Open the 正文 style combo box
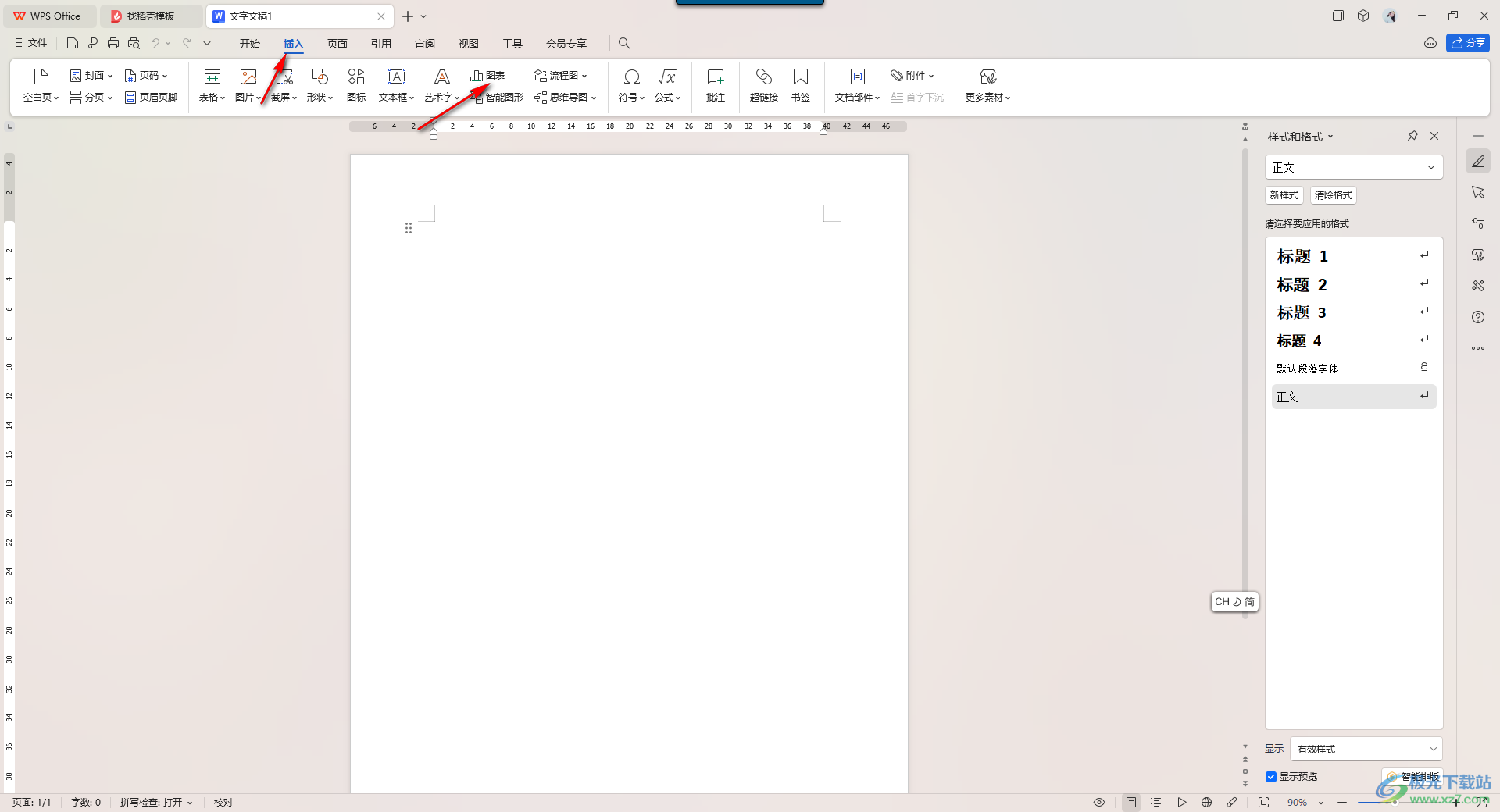Image resolution: width=1500 pixels, height=812 pixels. point(1354,167)
